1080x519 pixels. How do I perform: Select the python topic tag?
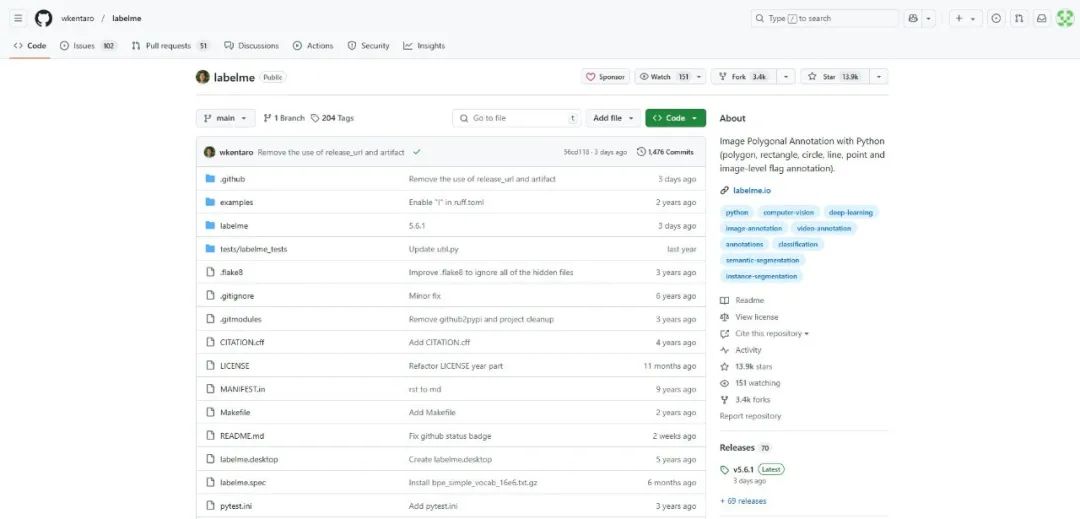pyautogui.click(x=737, y=213)
